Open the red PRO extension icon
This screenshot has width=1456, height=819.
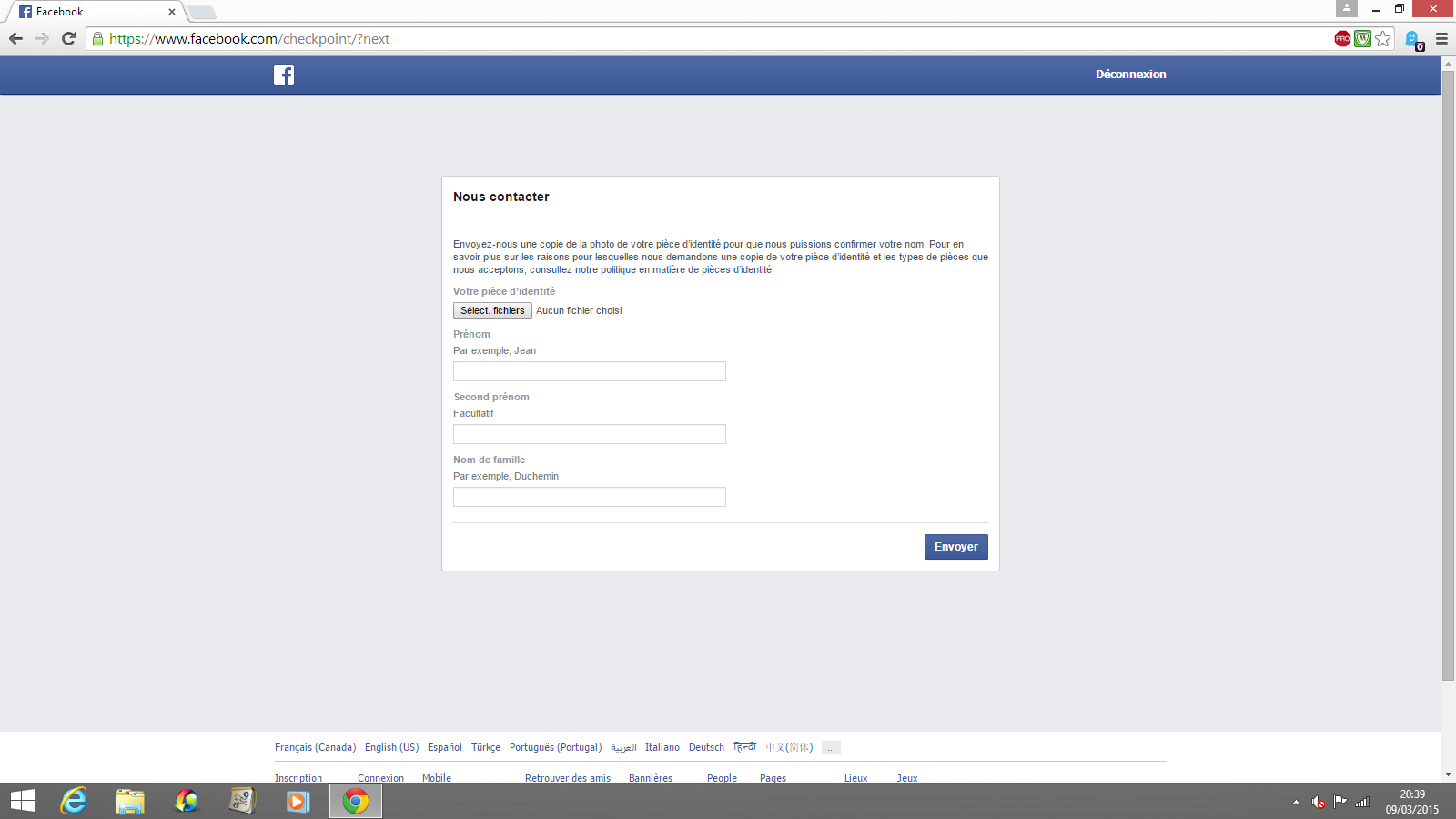point(1342,38)
